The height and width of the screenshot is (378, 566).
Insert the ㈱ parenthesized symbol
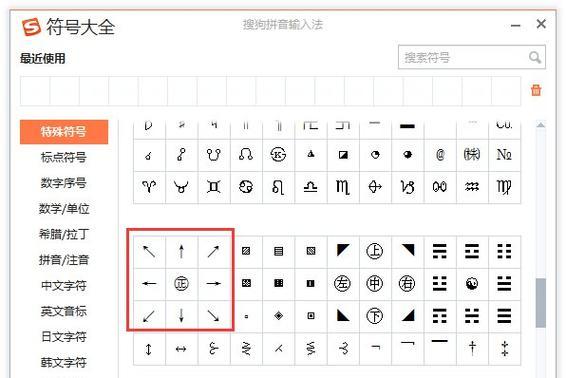pyautogui.click(x=472, y=155)
